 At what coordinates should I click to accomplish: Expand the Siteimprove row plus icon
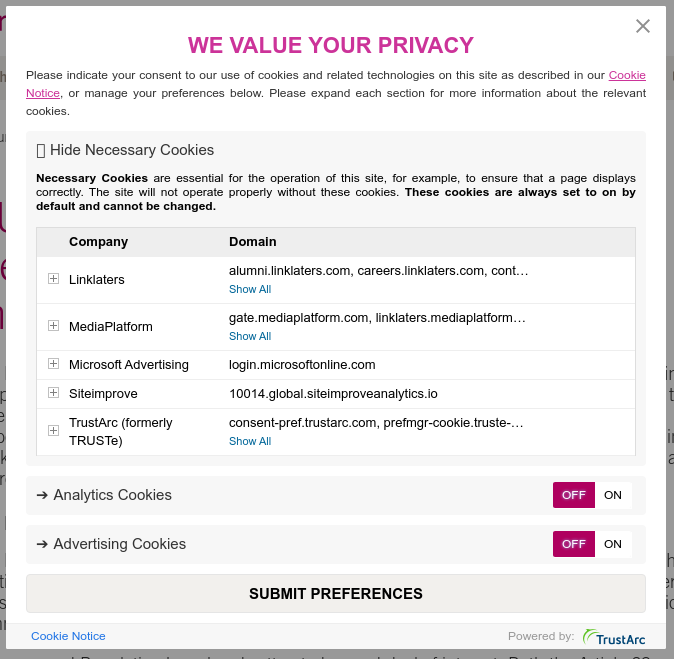coord(53,392)
